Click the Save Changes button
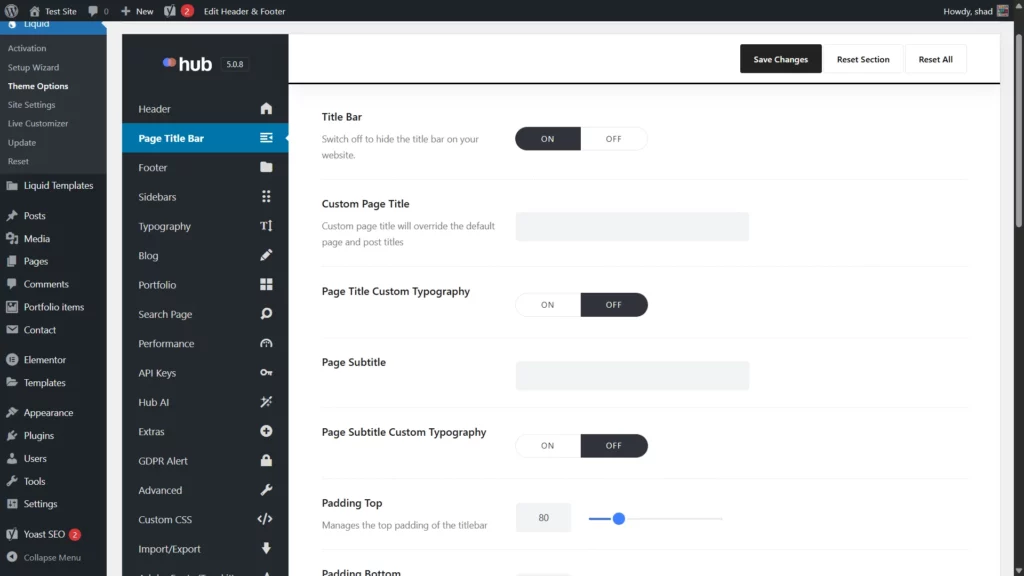1024x576 pixels. [780, 59]
